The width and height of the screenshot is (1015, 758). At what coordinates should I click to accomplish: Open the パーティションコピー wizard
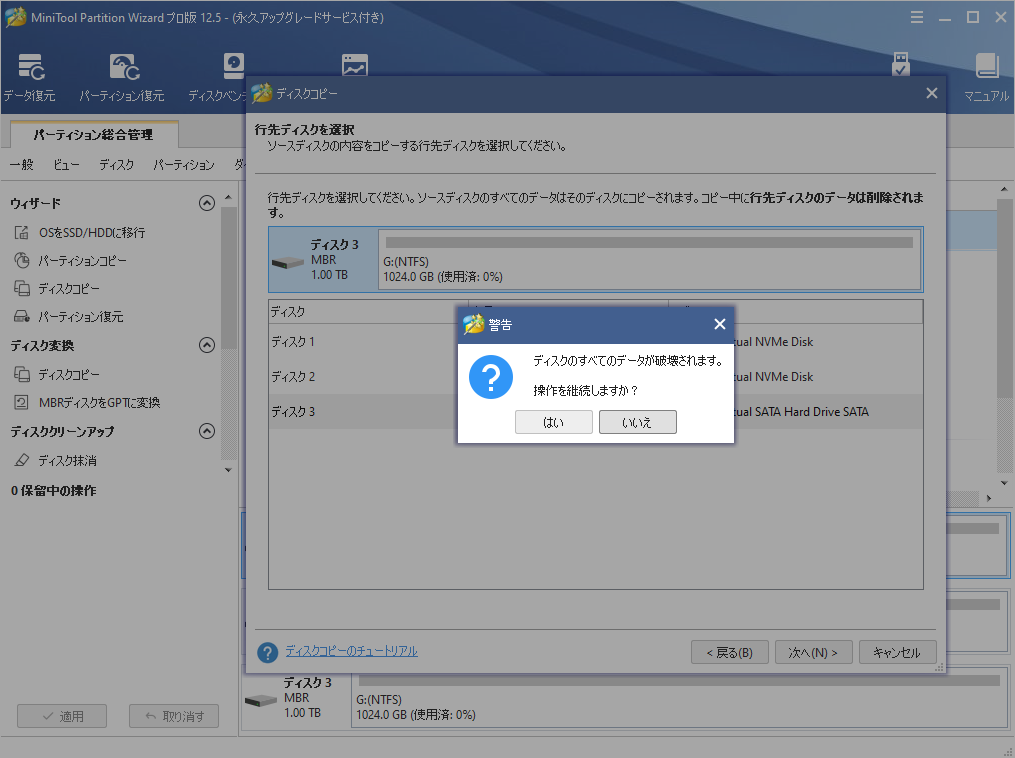pyautogui.click(x=80, y=262)
